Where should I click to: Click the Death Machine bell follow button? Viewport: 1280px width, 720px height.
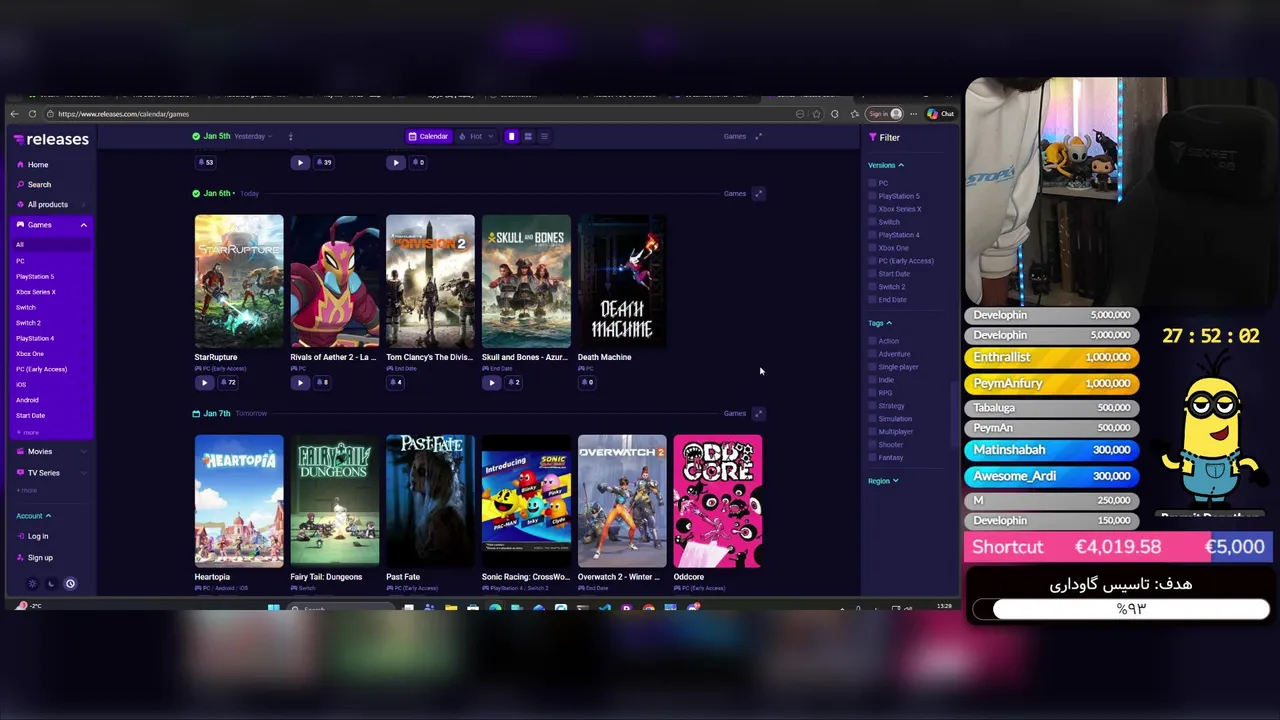587,382
